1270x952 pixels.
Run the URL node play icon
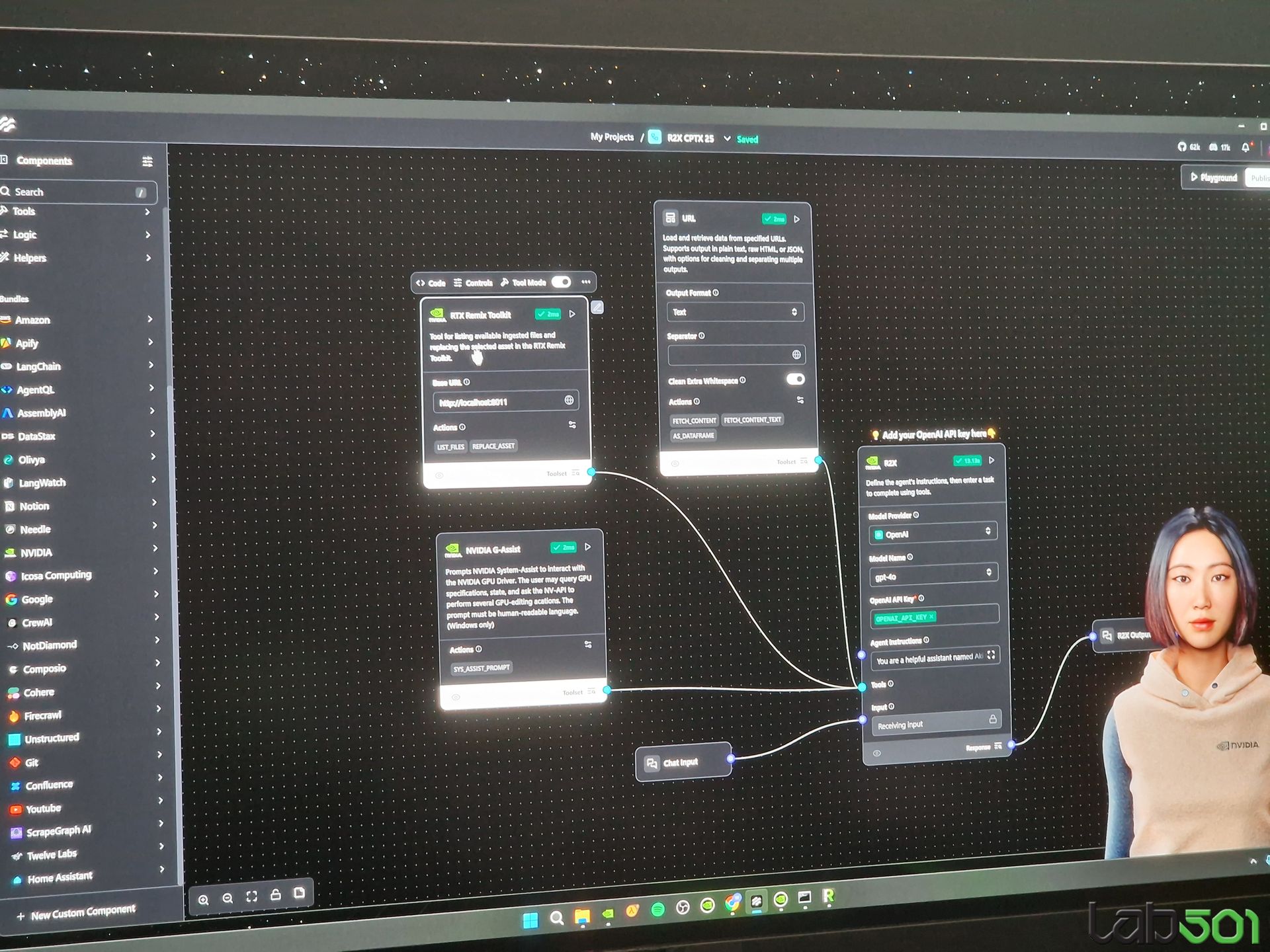tap(797, 219)
